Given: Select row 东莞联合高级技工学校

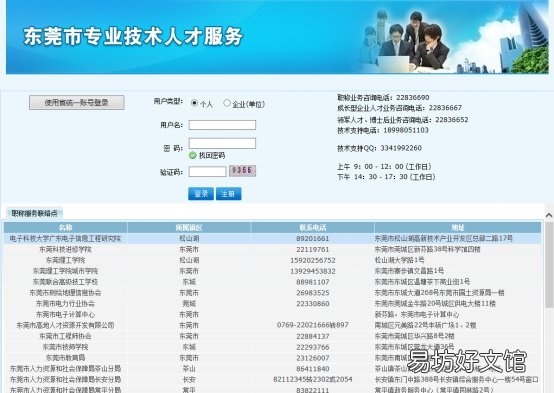Looking at the screenshot, I should 272,282.
